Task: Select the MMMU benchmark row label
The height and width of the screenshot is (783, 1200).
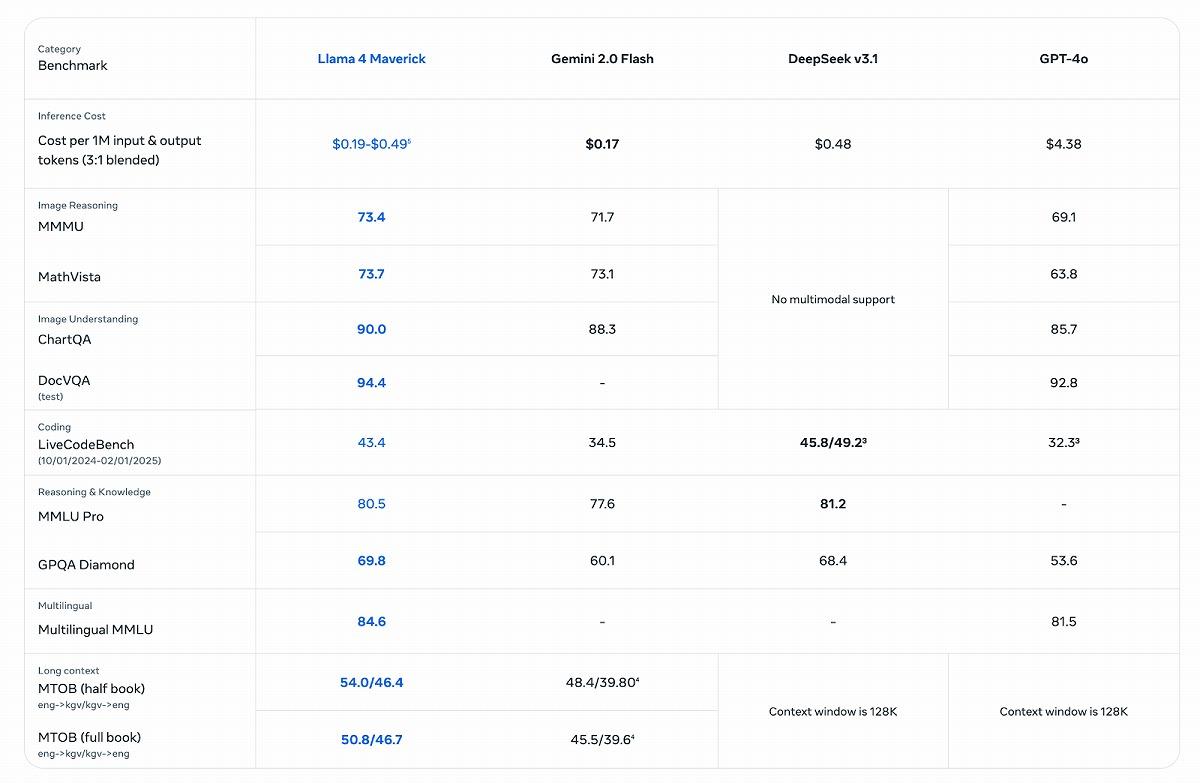Action: coord(61,227)
